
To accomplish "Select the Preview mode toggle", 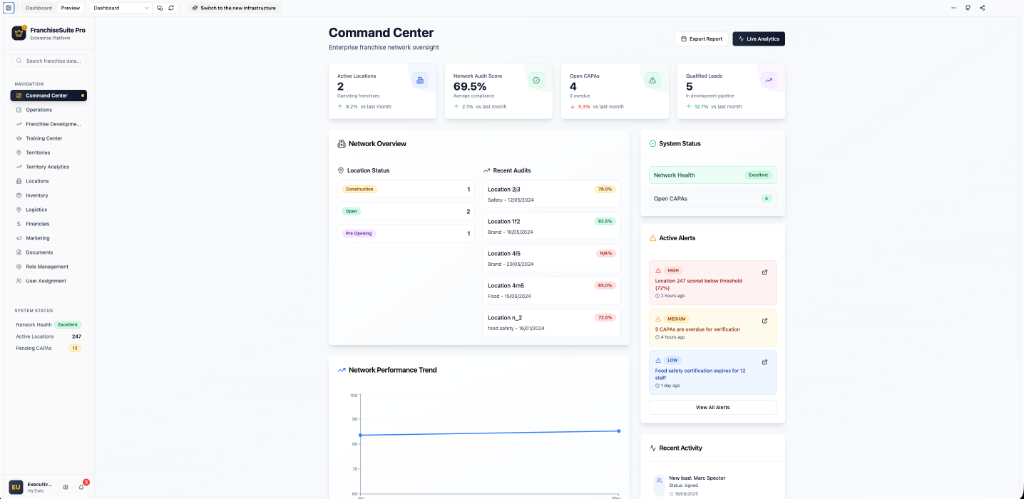I will click(x=71, y=8).
